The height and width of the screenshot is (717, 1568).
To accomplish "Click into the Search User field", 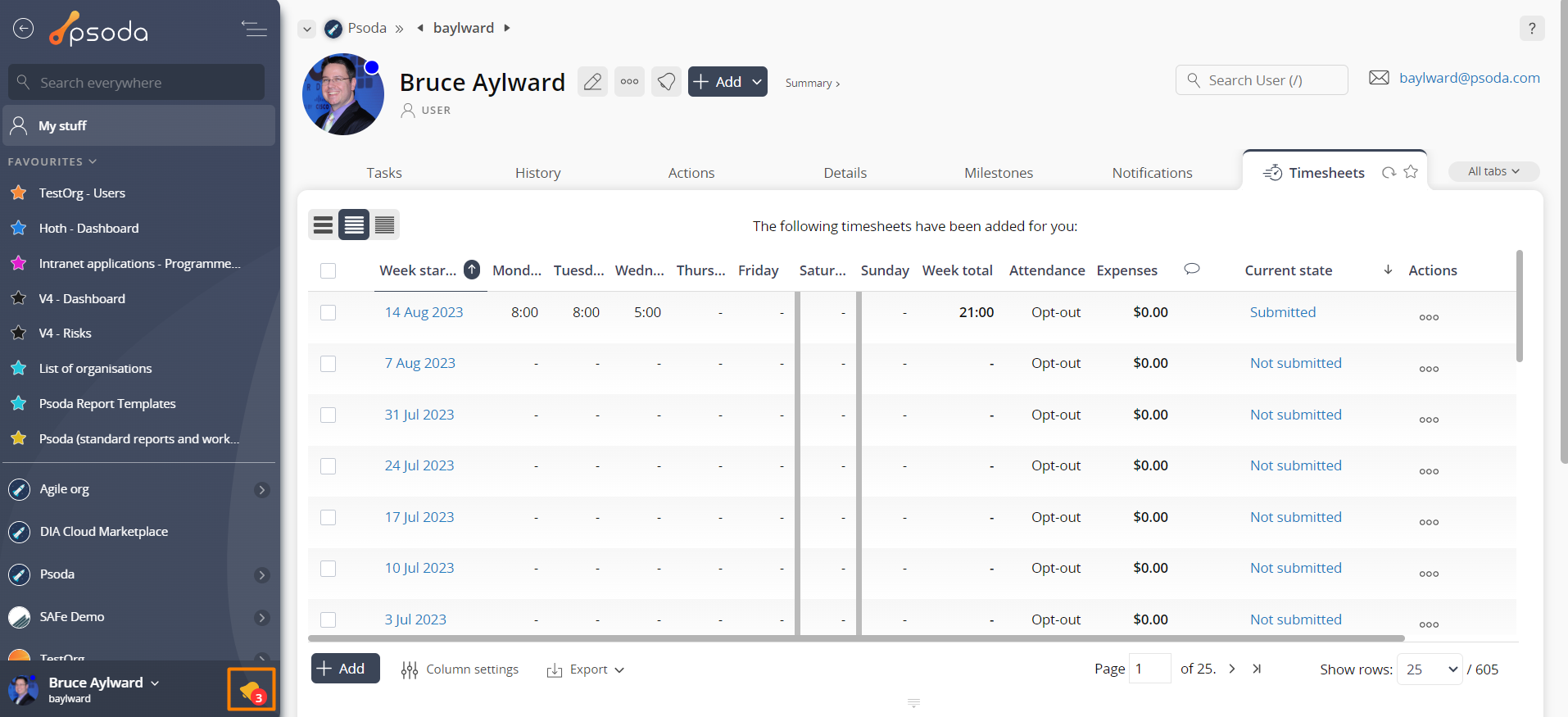I will (1262, 79).
